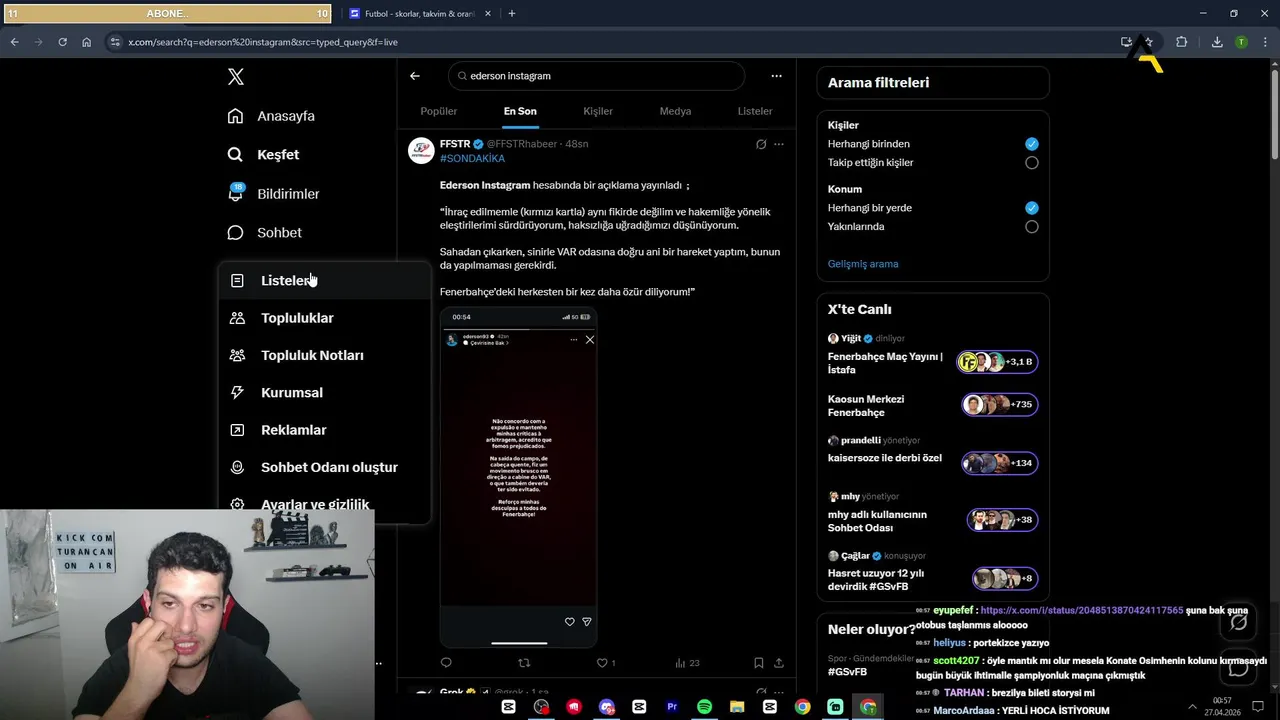
Task: Open the #SONDAKİKA hashtag link
Action: (472, 159)
